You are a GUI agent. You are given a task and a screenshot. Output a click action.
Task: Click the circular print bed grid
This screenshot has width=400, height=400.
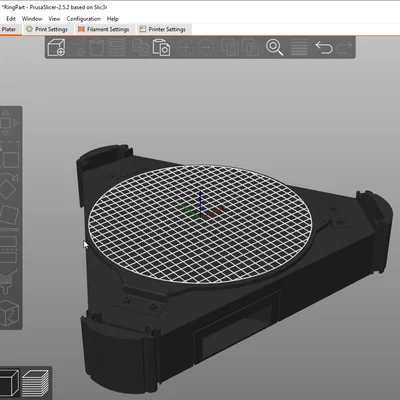click(200, 224)
